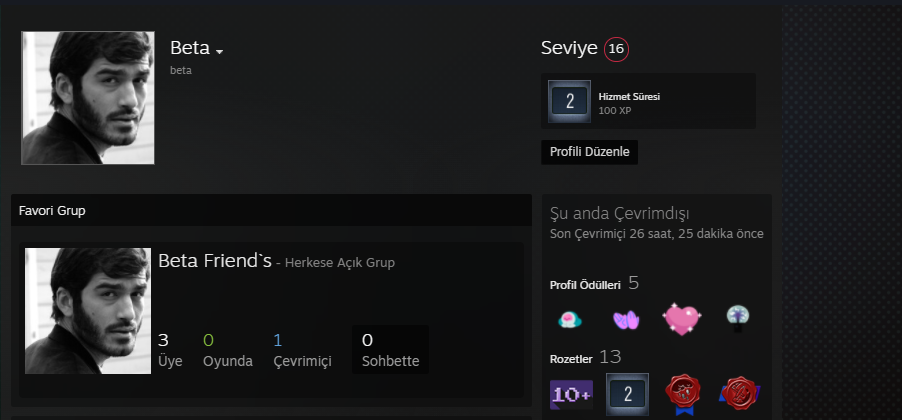Click the Profili Düzenle button
This screenshot has width=902, height=420.
point(590,152)
